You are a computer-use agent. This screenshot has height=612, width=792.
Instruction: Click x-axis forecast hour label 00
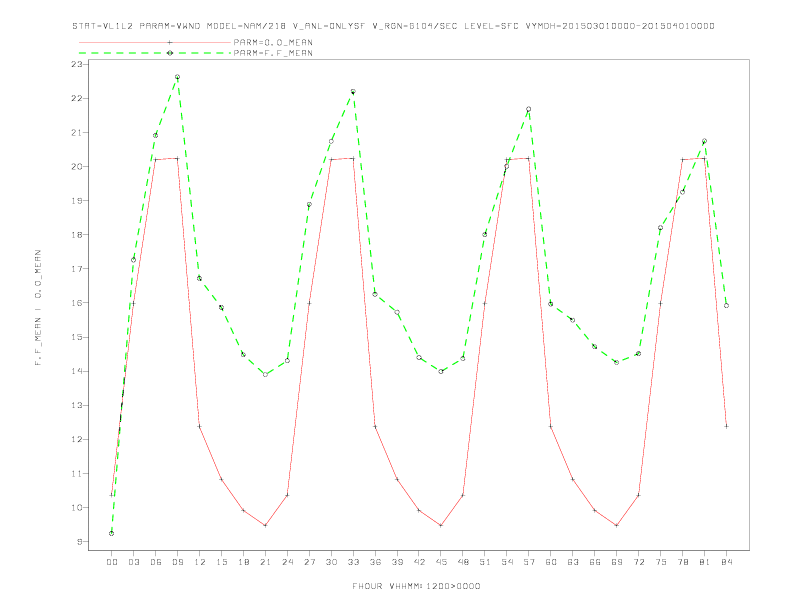click(x=112, y=562)
